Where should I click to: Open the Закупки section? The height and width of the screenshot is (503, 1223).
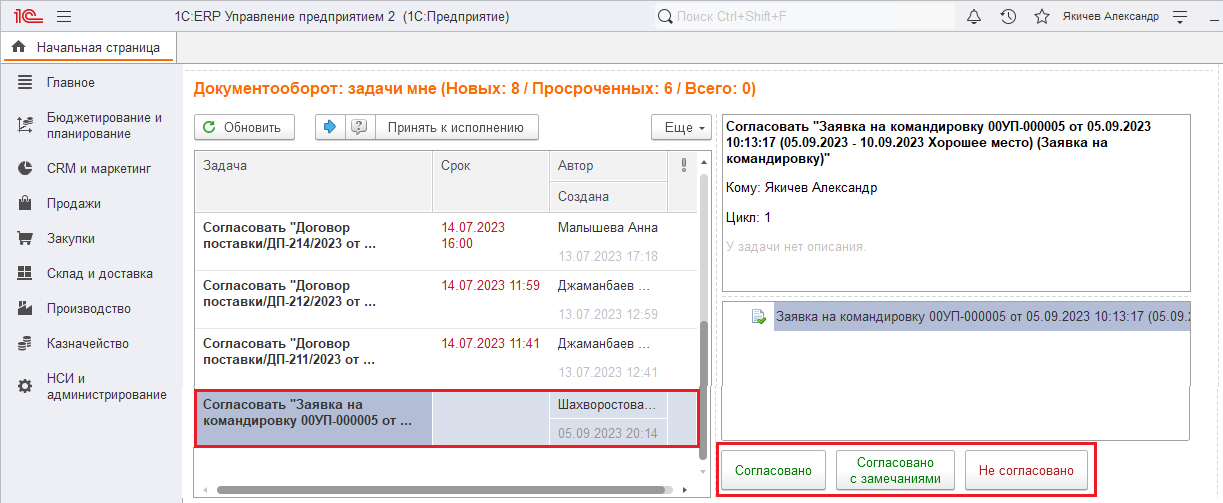tap(70, 239)
